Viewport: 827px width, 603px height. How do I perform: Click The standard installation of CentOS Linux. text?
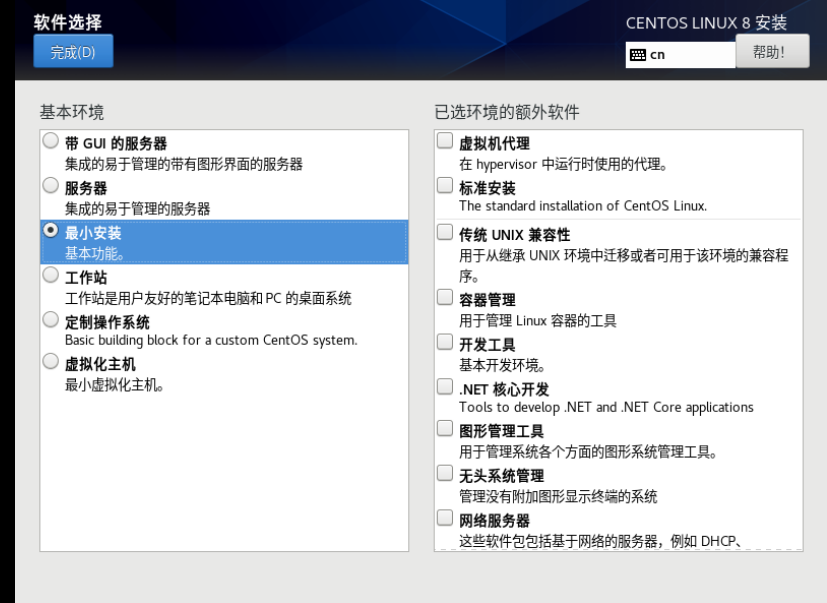click(x=583, y=206)
